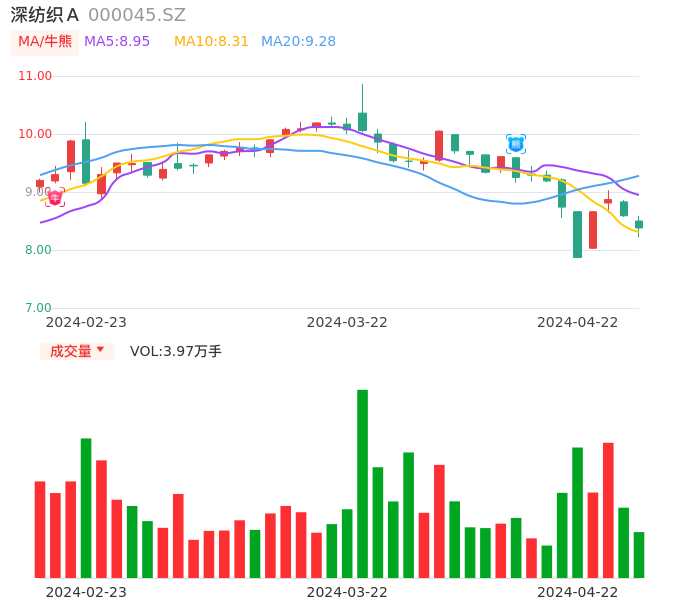Click the 7.00 price axis label
The height and width of the screenshot is (606, 686).
coord(38,308)
